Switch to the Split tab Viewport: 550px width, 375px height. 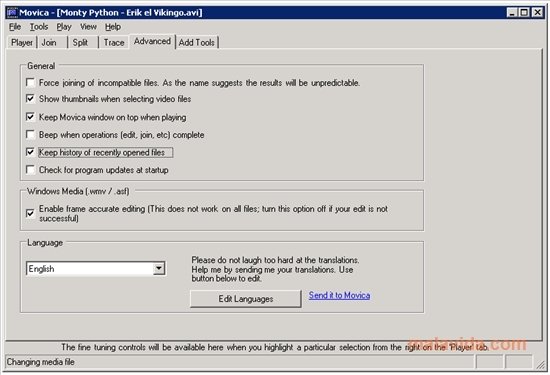83,42
